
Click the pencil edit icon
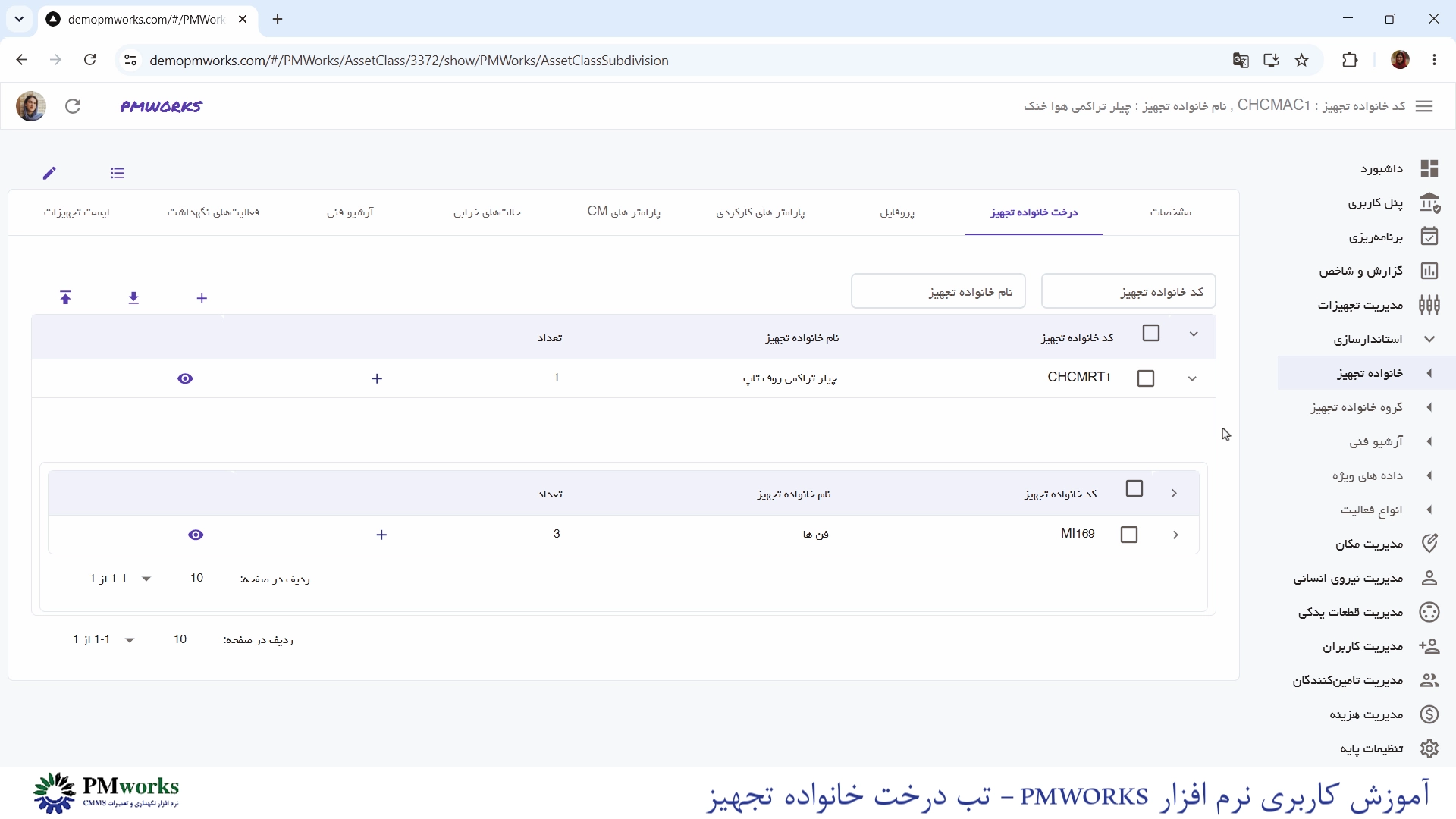click(49, 173)
